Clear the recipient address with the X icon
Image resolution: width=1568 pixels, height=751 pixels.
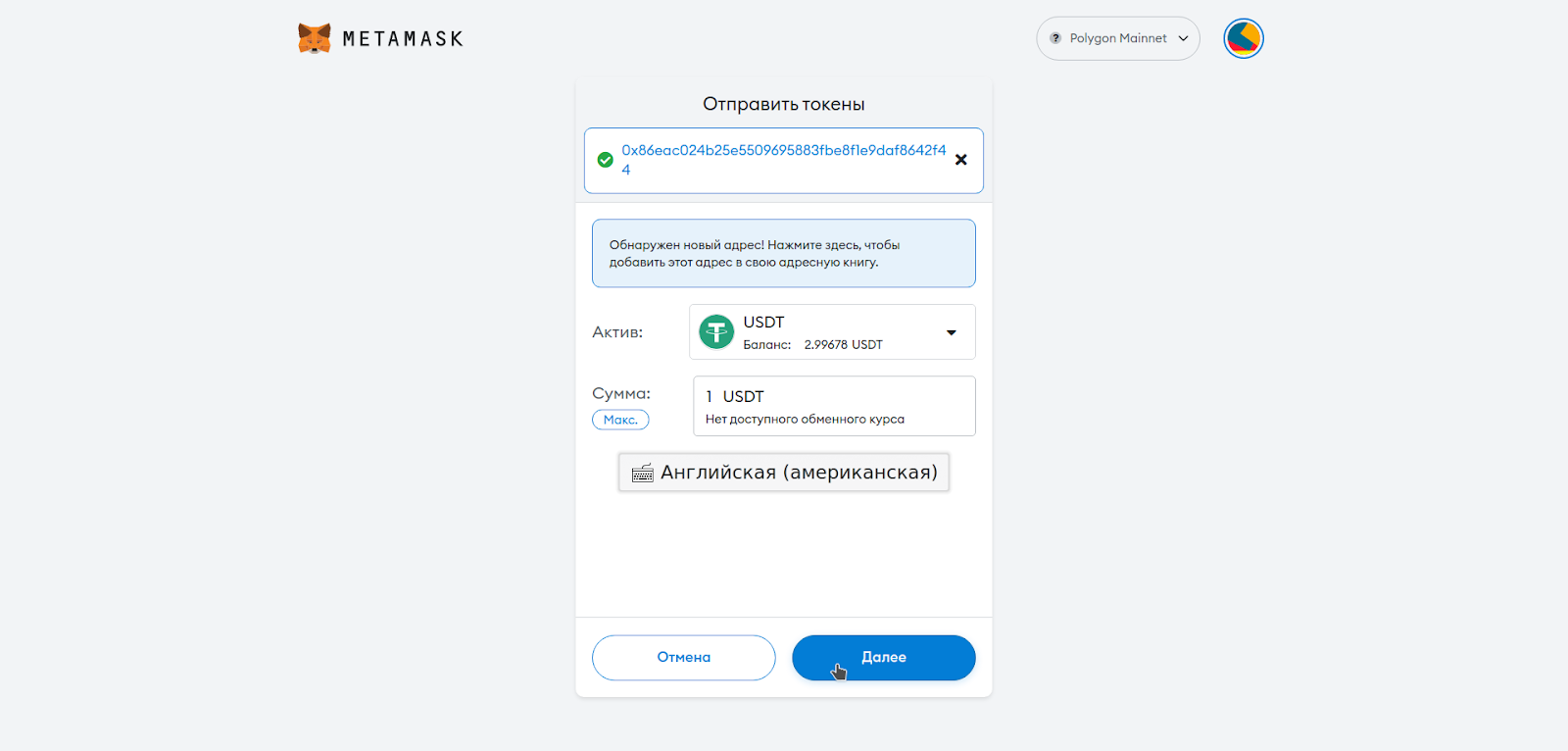click(960, 160)
